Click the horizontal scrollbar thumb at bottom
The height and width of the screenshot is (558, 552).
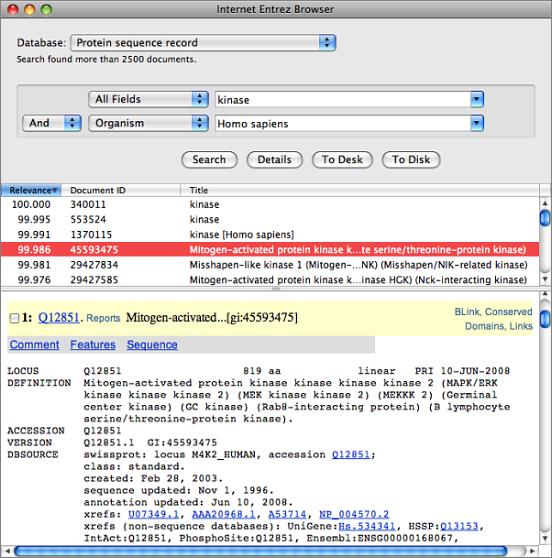pyautogui.click(x=261, y=551)
